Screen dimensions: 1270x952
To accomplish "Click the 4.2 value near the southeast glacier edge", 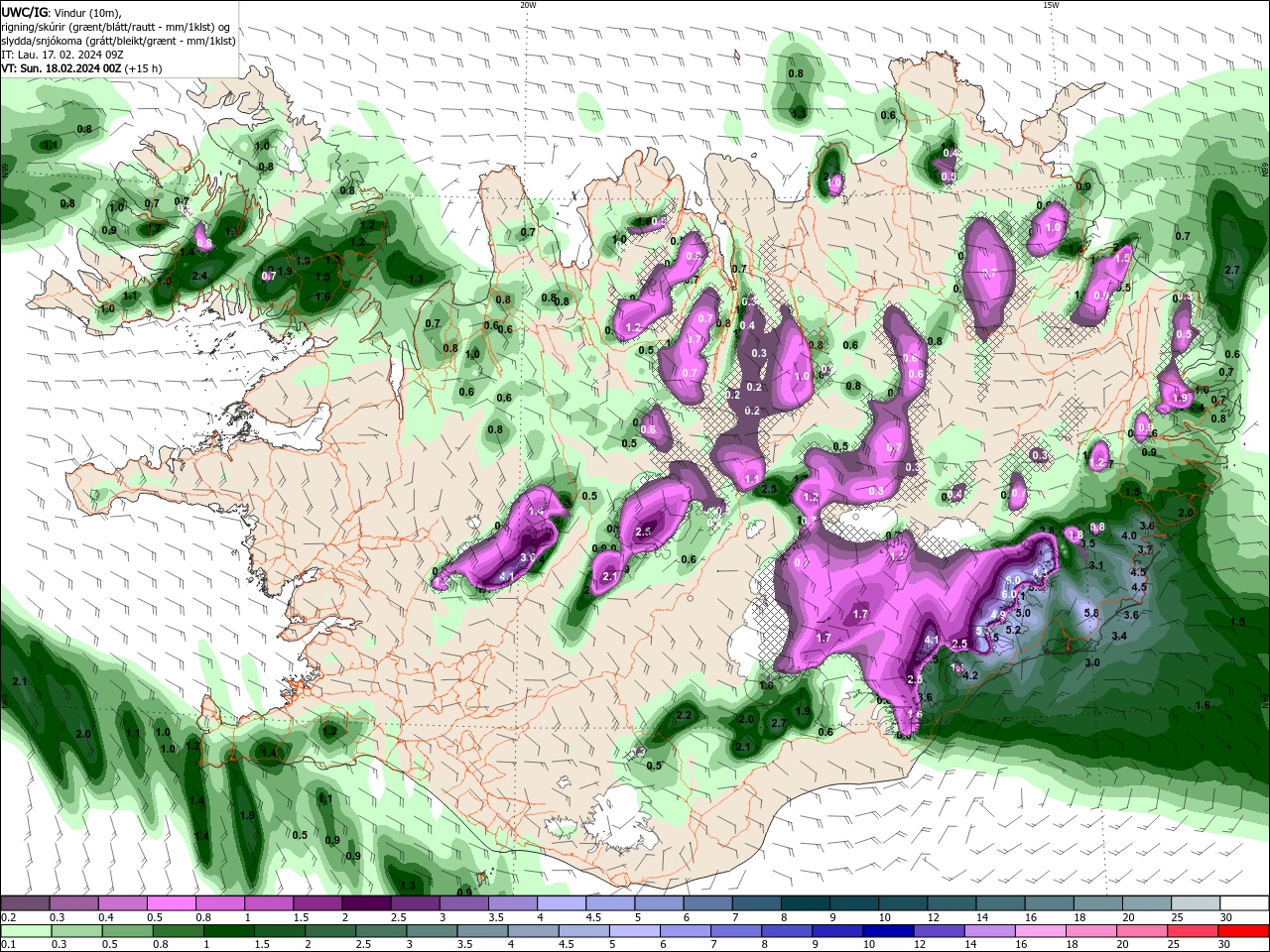I will [970, 675].
